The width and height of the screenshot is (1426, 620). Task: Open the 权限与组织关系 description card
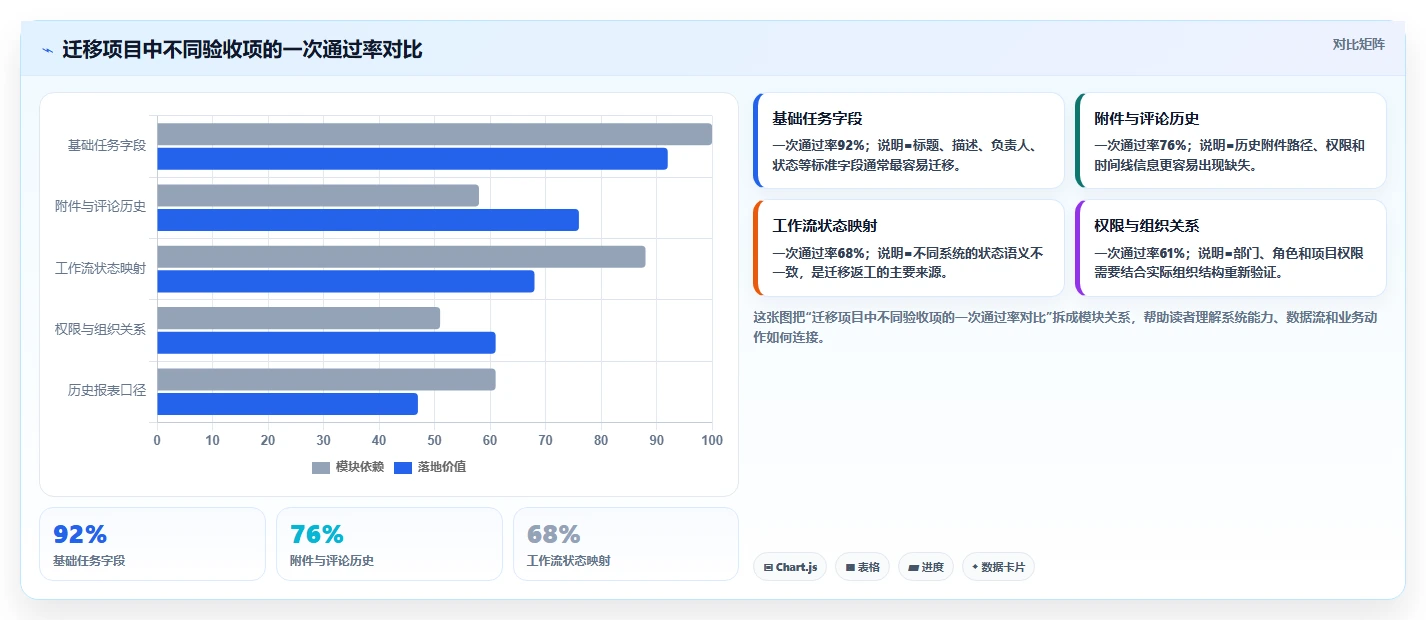(x=1231, y=248)
